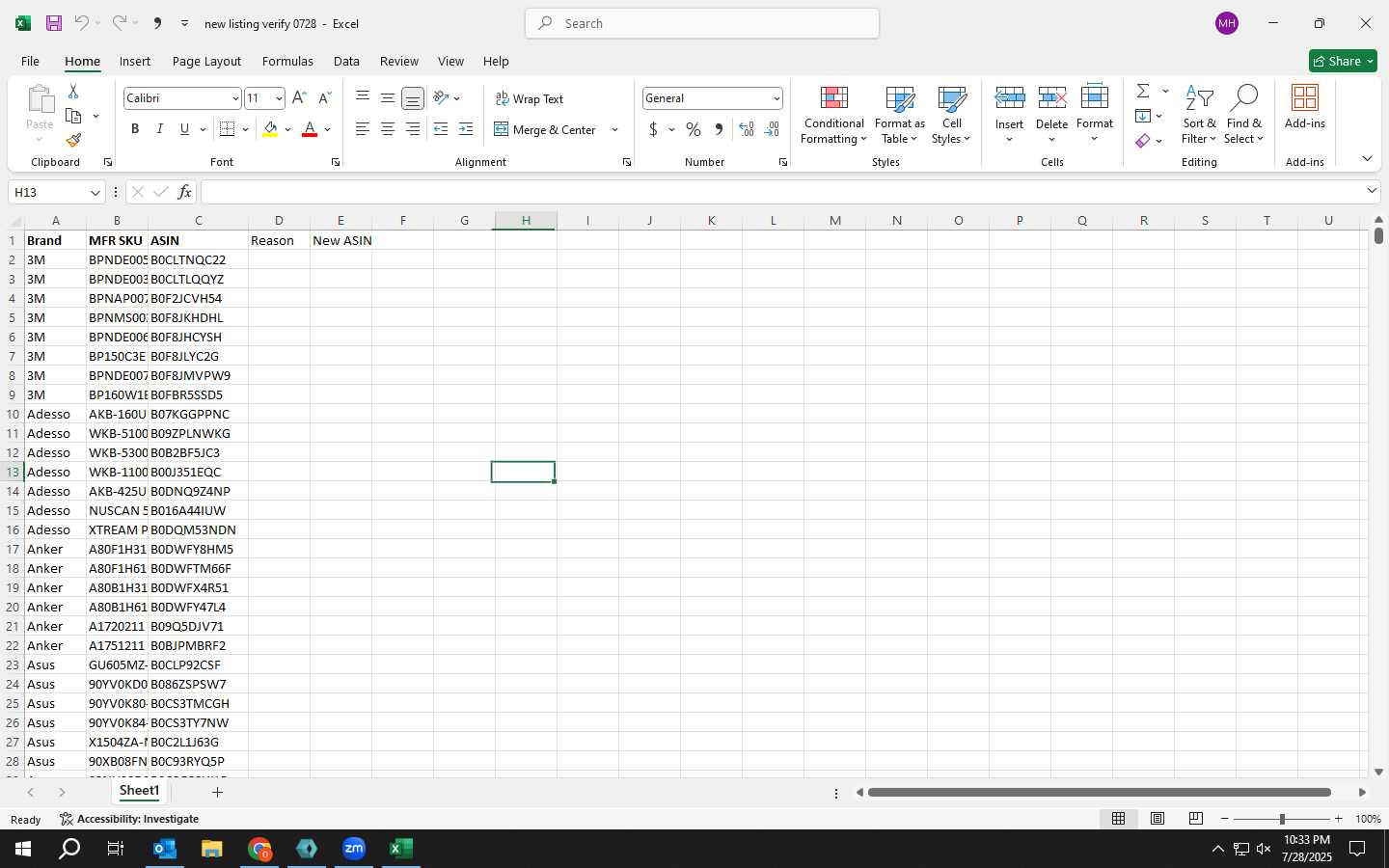
Task: Click the Clear eraser icon
Action: click(1143, 141)
